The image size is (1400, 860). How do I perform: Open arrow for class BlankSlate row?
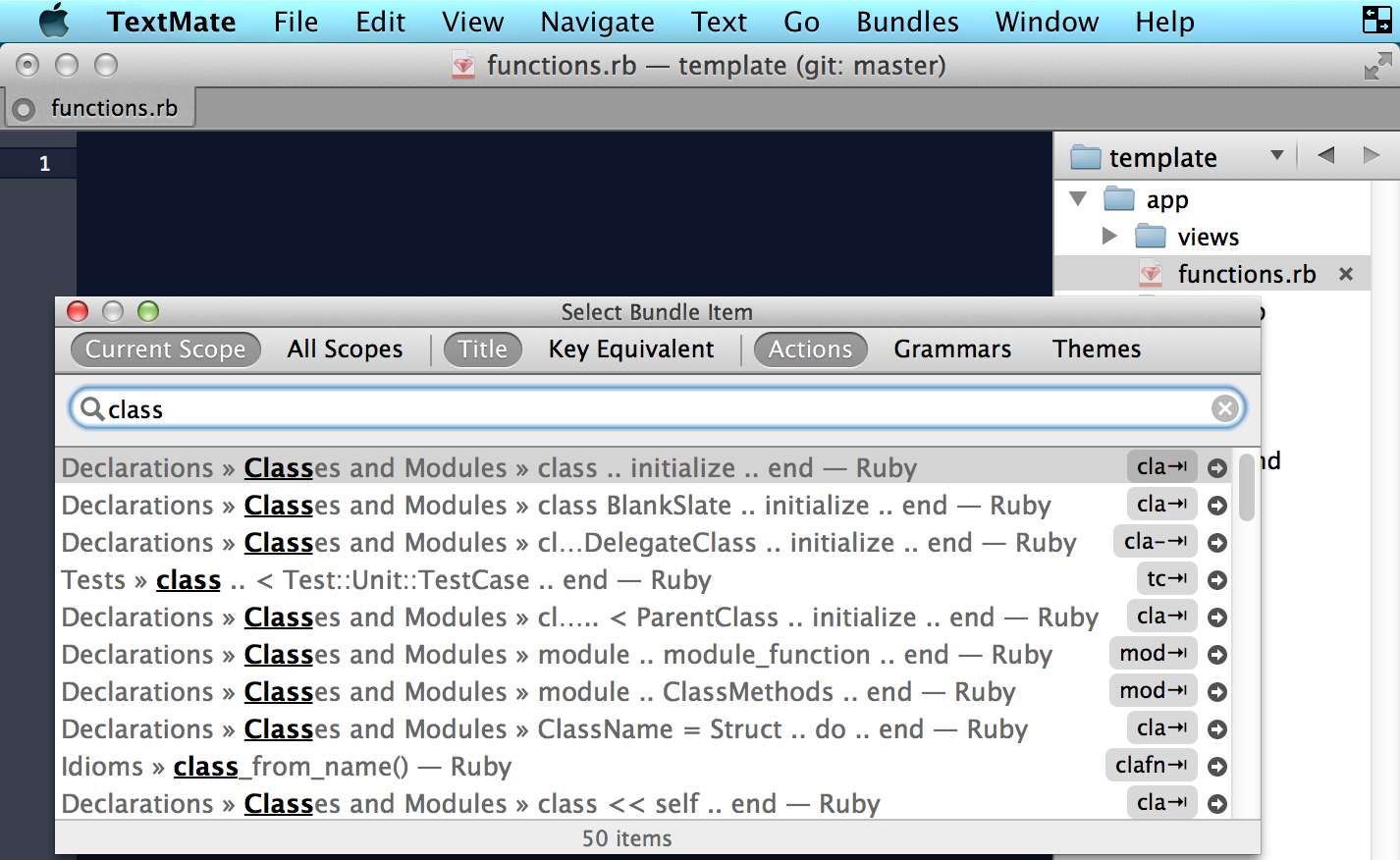(1217, 506)
